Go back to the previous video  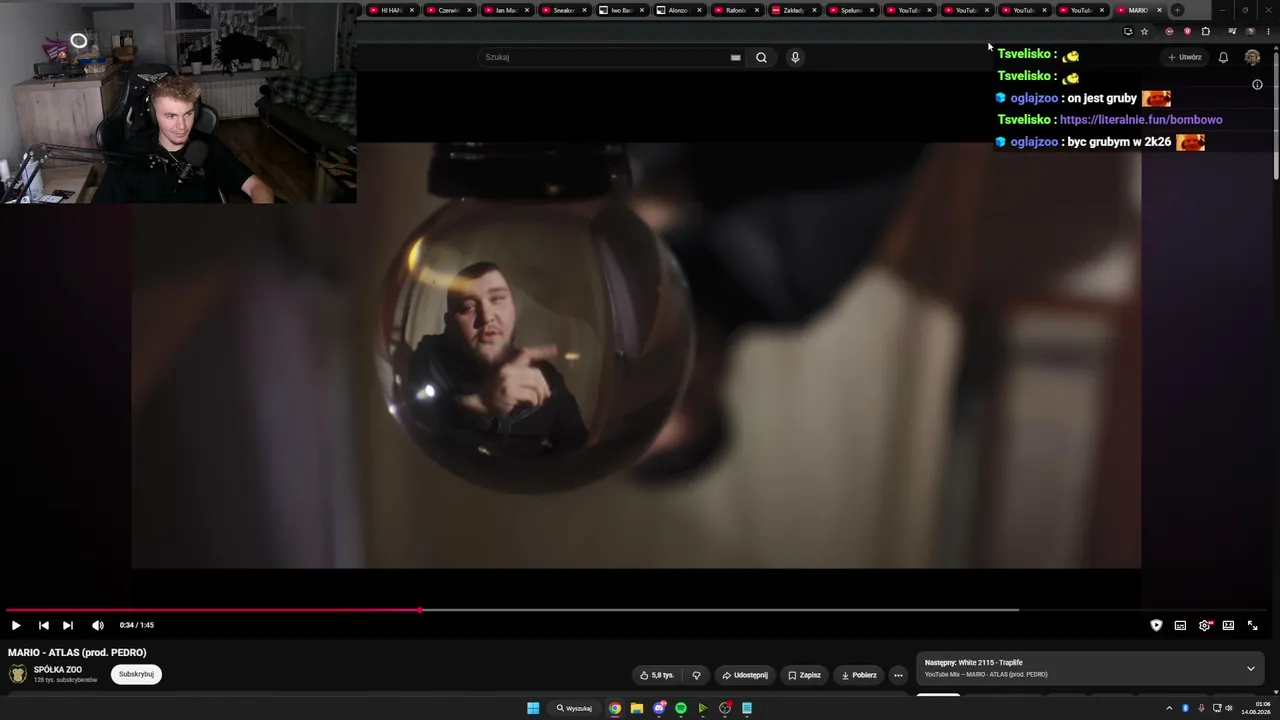(x=43, y=625)
